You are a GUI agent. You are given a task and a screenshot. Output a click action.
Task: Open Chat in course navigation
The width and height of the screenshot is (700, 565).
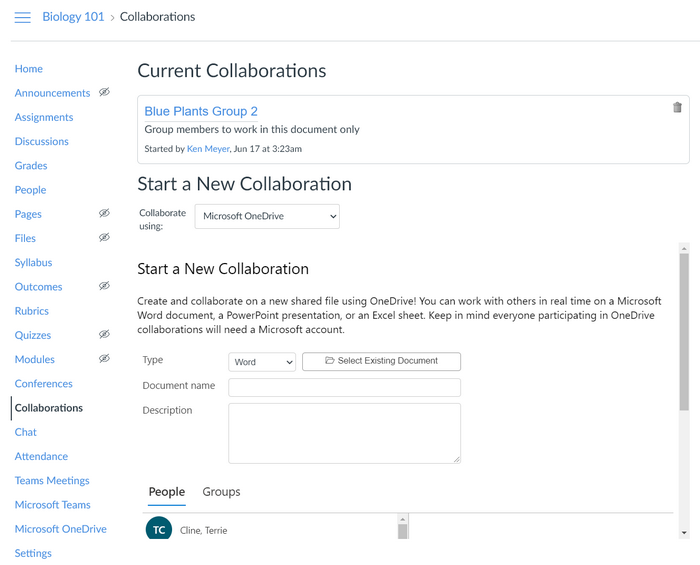pos(25,432)
